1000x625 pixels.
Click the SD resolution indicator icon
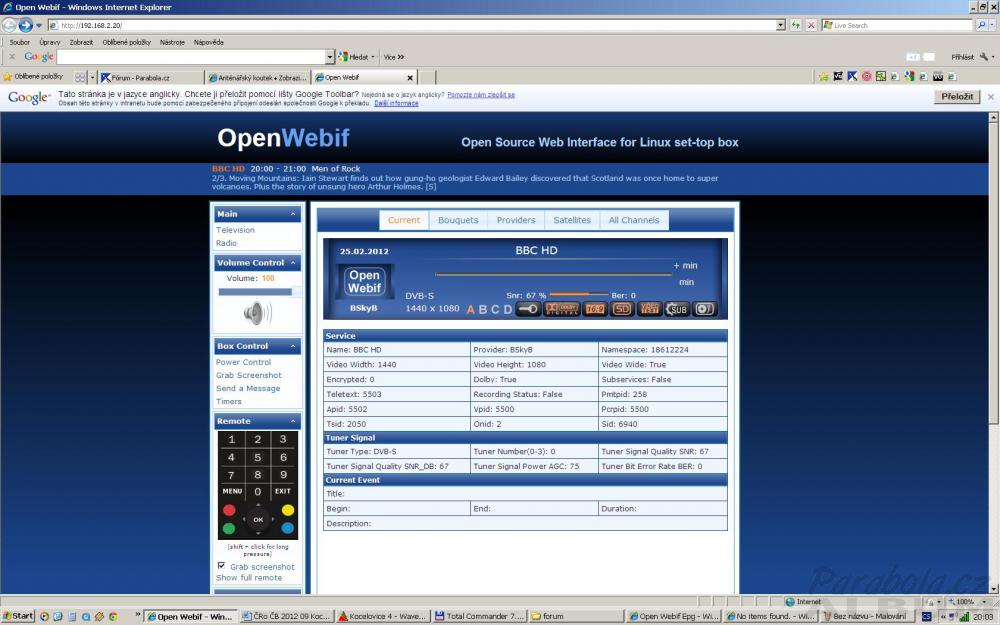(x=622, y=309)
